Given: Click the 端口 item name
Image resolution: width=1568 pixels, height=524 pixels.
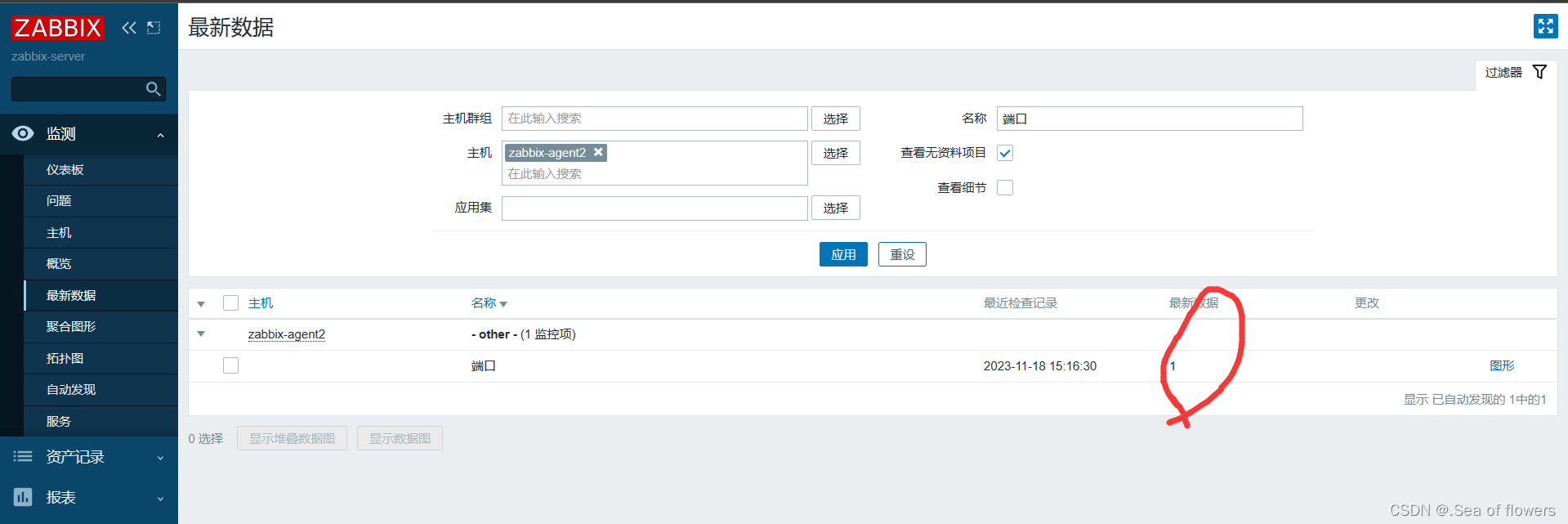Looking at the screenshot, I should 484,365.
